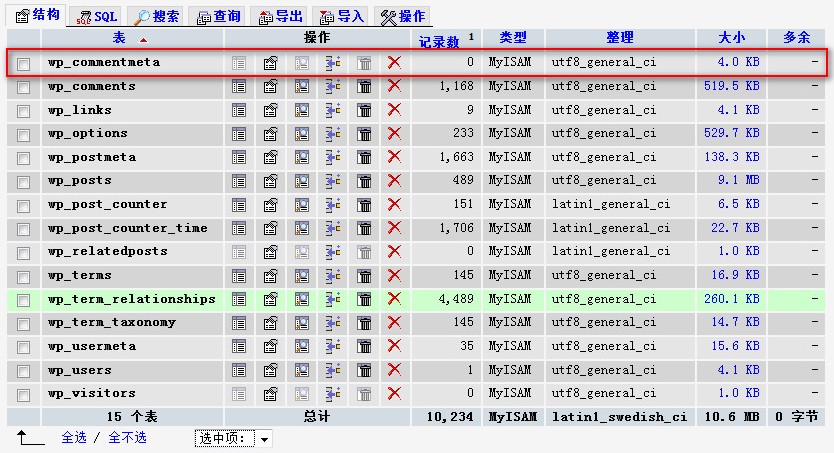Drop the wp_posts table
834x453 pixels.
tap(394, 181)
